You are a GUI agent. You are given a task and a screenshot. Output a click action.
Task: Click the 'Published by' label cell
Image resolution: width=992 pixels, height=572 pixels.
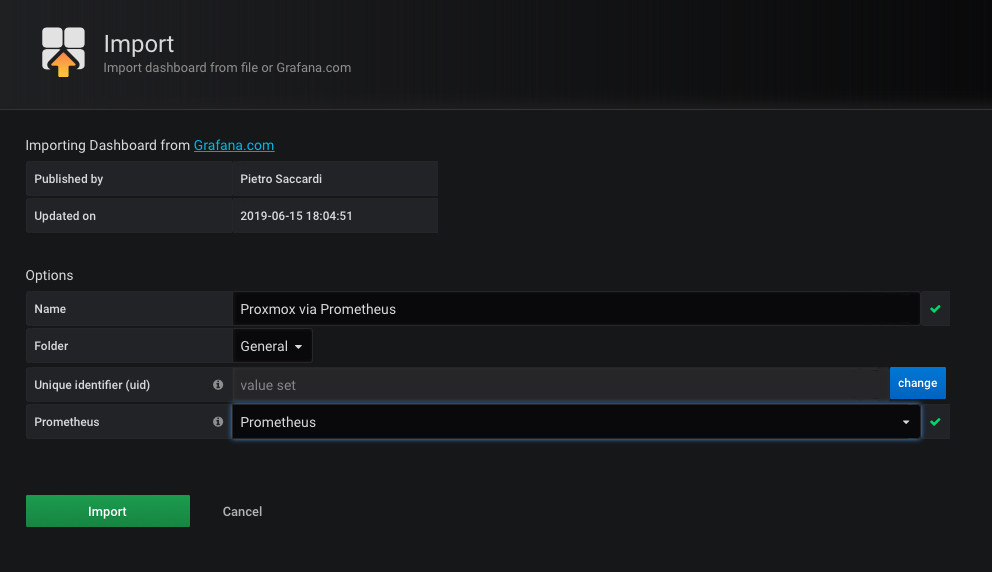tap(129, 179)
